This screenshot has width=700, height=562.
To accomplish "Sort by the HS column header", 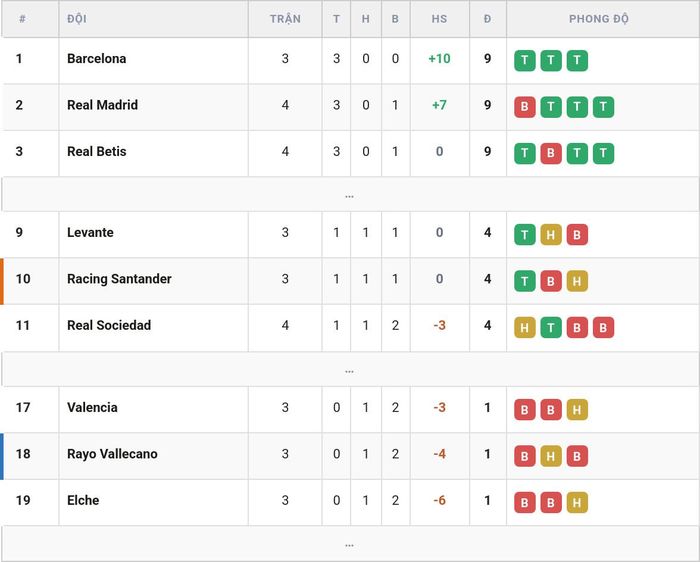I will coord(439,19).
